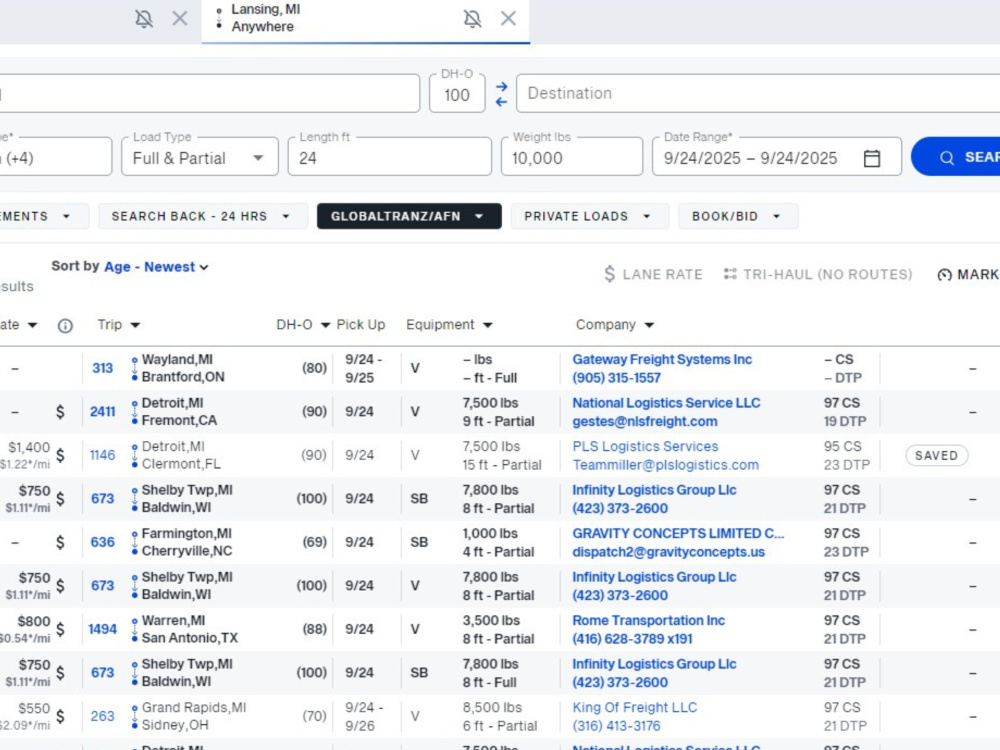
Task: Edit the Weight lbs field
Action: pos(571,158)
